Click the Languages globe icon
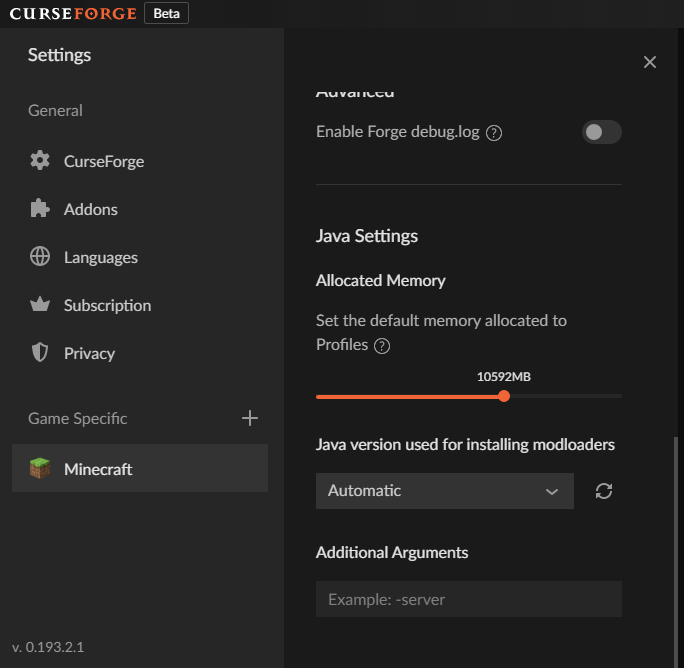 click(40, 257)
